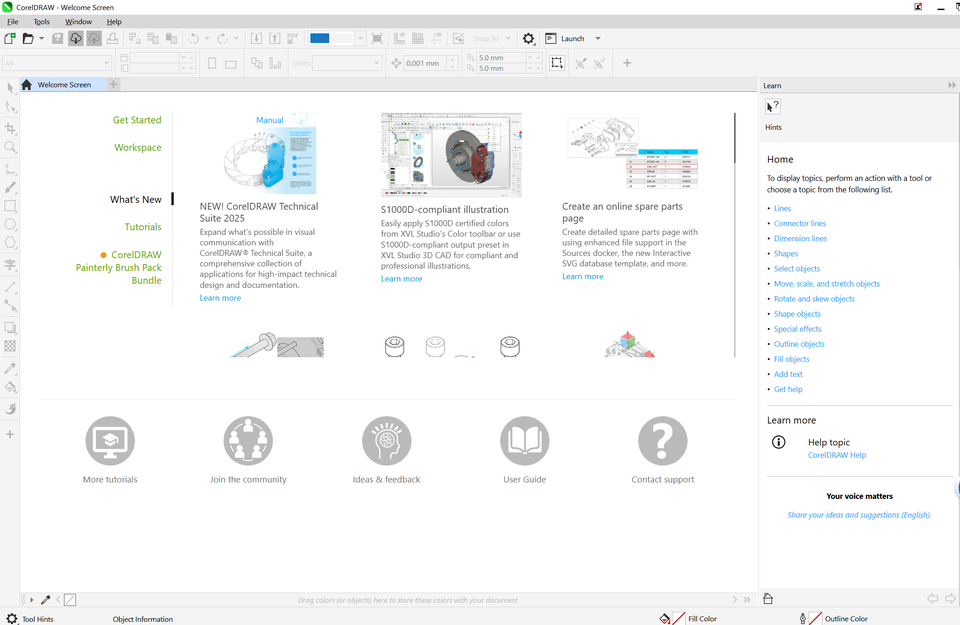
Task: Click the eyedropper icon in document palette
Action: 45,600
